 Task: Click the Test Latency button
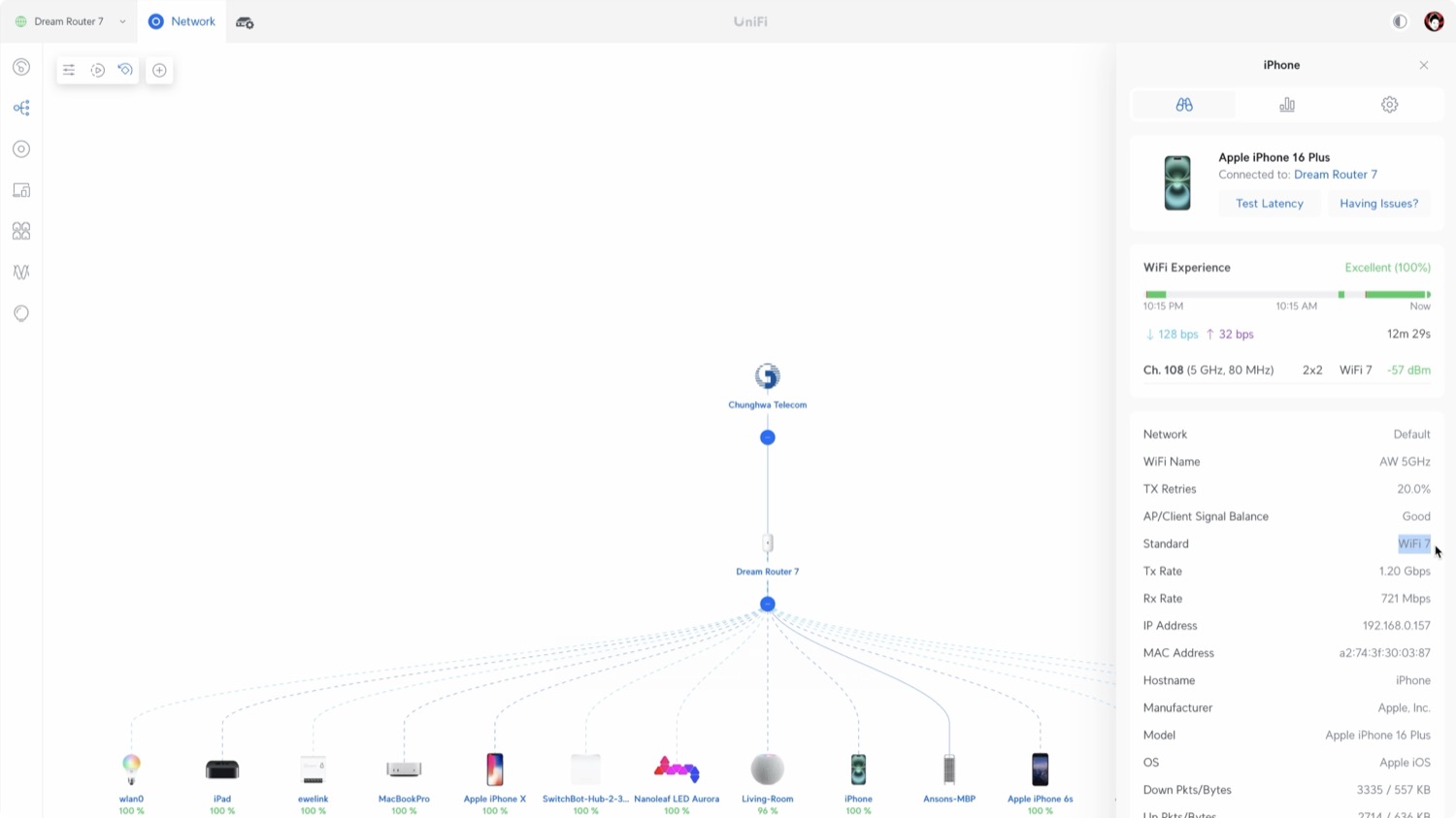pos(1269,204)
